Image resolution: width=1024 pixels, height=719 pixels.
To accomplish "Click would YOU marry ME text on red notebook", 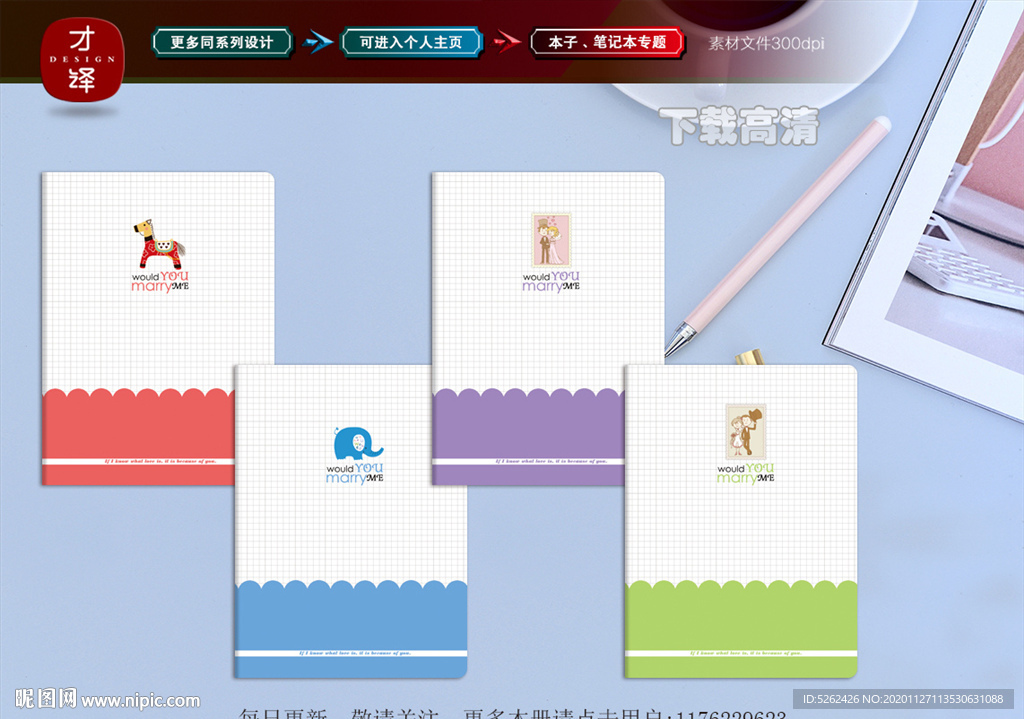I will click(160, 281).
